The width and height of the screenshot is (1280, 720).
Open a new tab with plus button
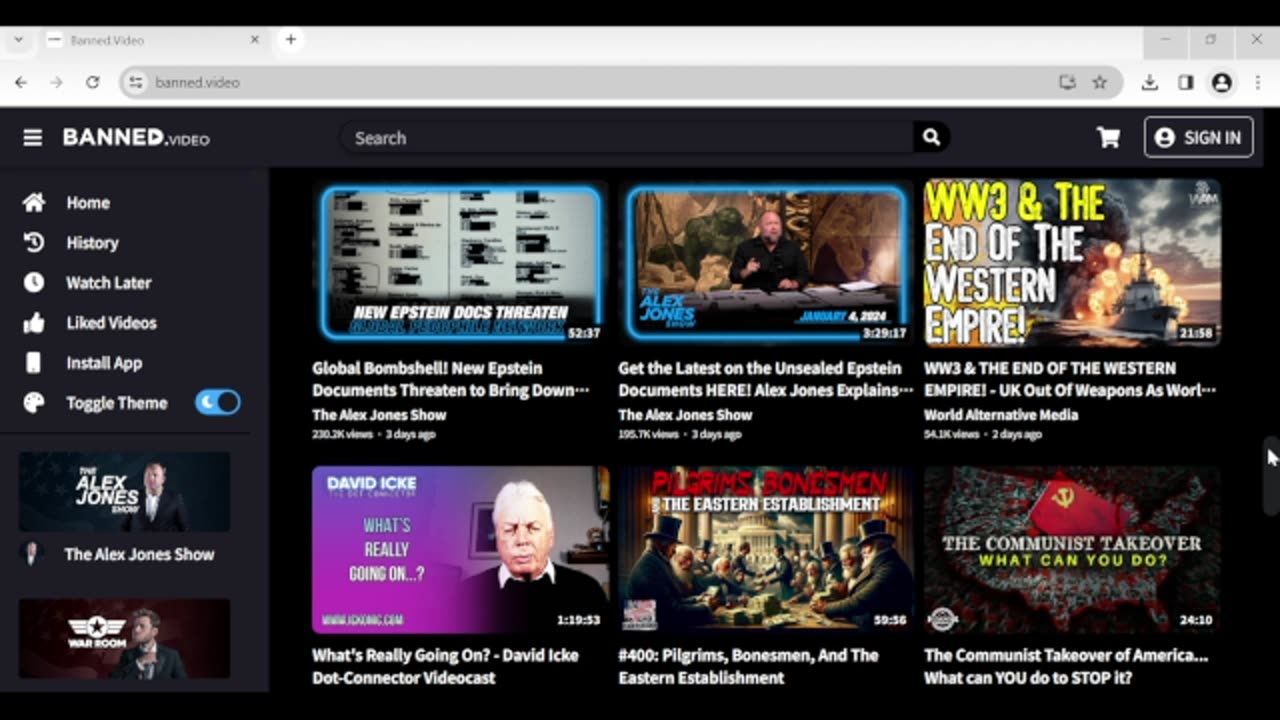(x=291, y=40)
